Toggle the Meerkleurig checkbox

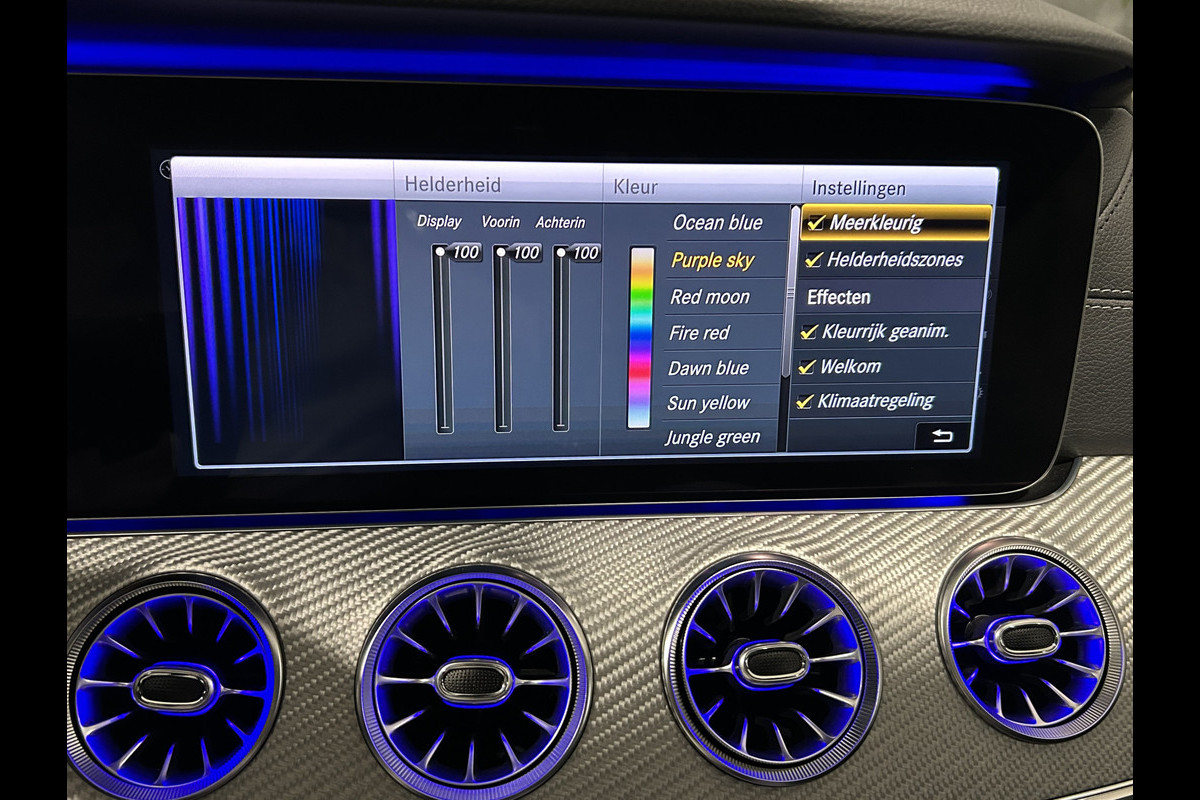816,223
